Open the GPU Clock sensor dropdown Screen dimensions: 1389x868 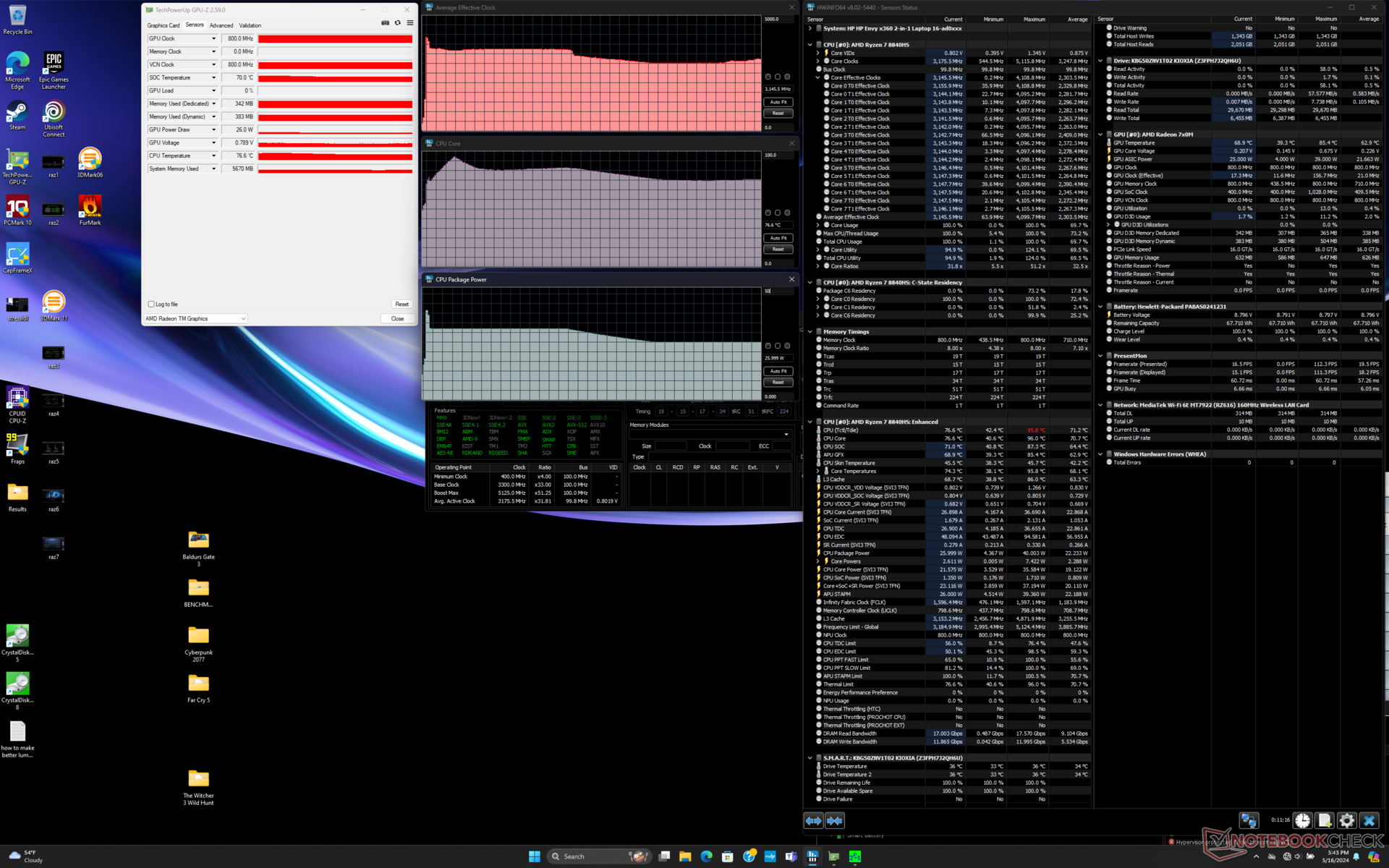(x=213, y=39)
